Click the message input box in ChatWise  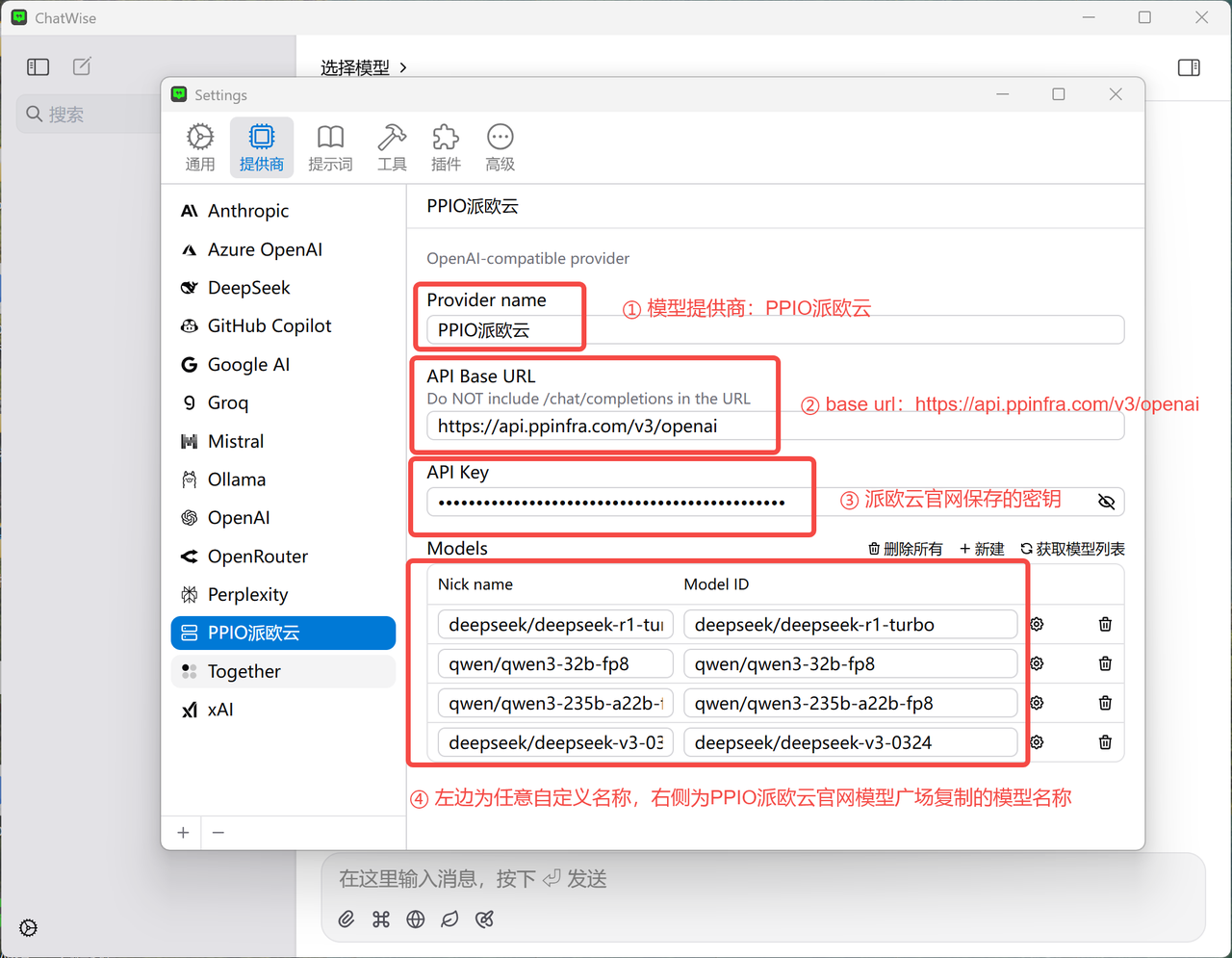762,879
